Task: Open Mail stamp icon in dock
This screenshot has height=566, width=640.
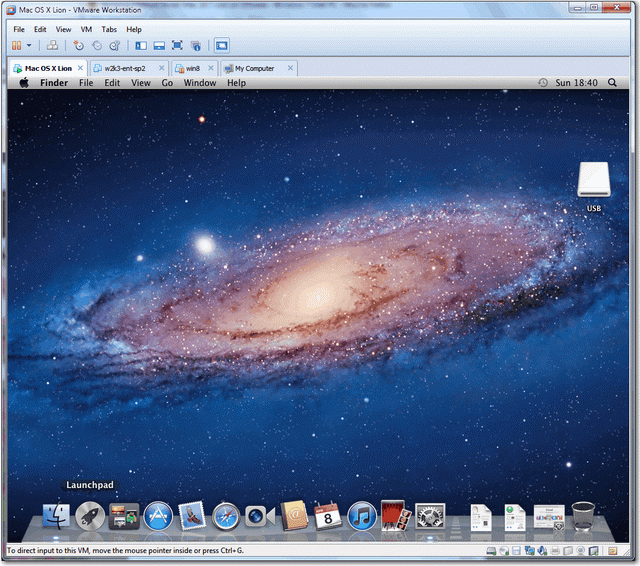Action: (192, 515)
